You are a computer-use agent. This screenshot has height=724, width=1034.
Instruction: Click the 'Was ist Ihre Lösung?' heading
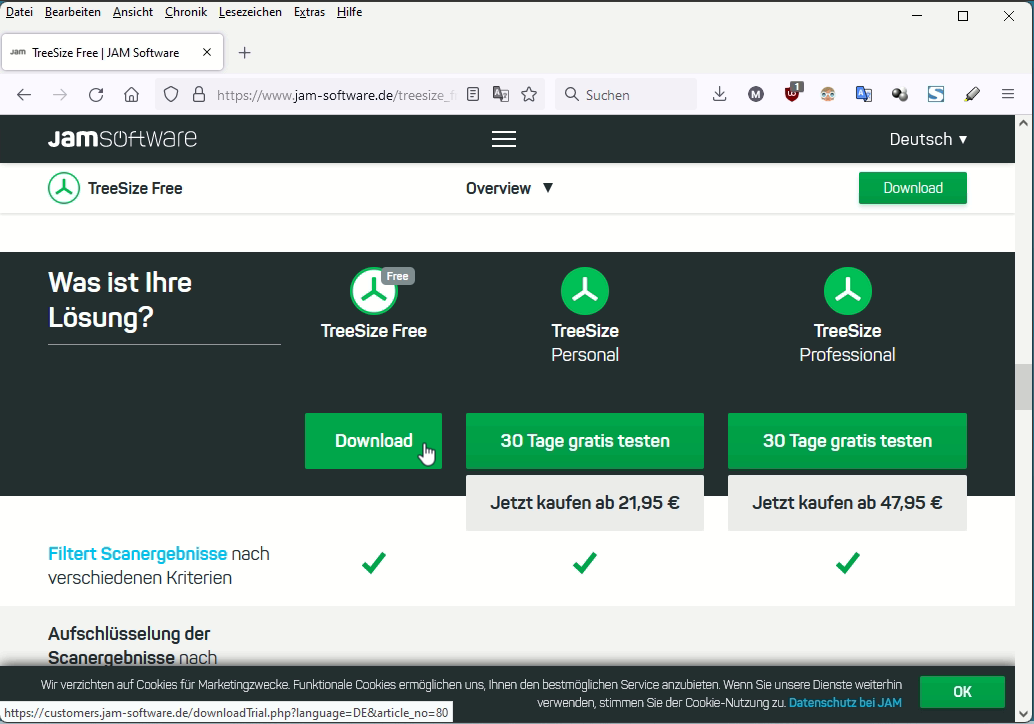(120, 300)
